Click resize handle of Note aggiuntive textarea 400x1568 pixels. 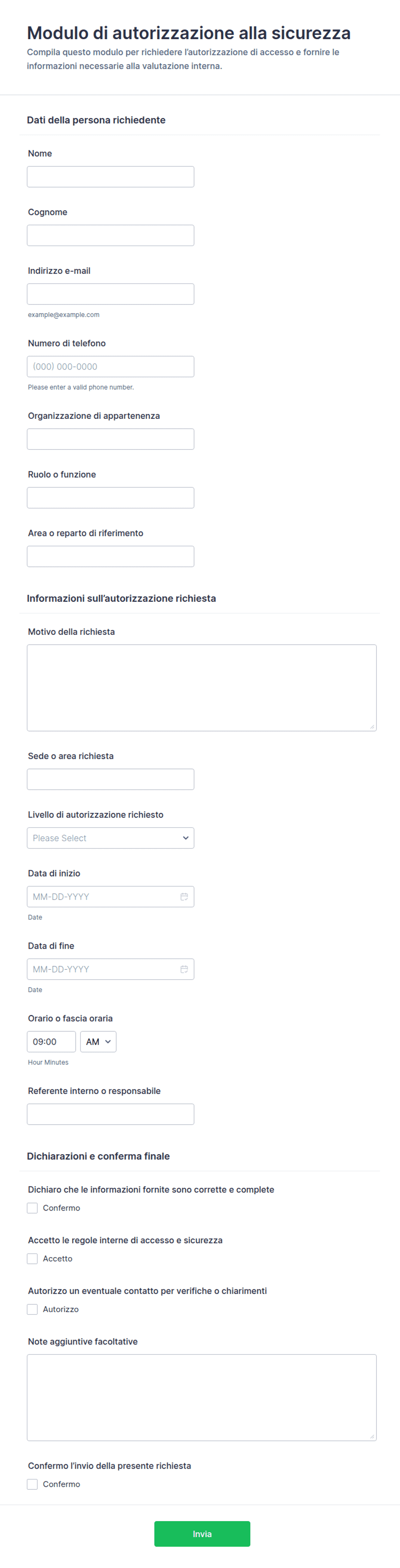coord(372,1436)
